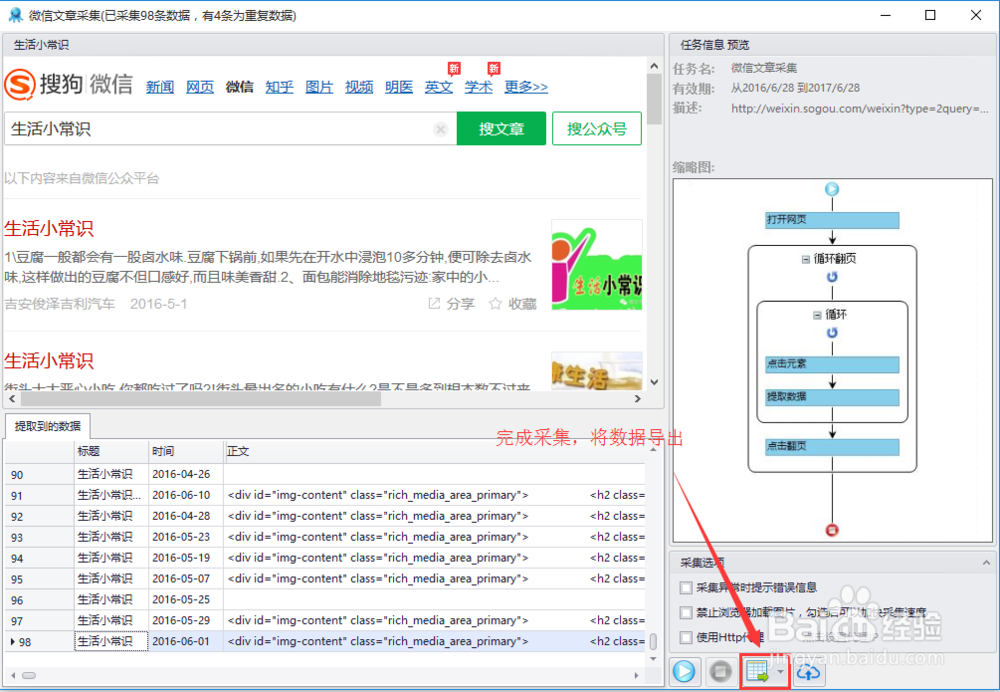The width and height of the screenshot is (1000, 692).
Task: Select the 提取数据 step in the flowchart
Action: point(832,397)
